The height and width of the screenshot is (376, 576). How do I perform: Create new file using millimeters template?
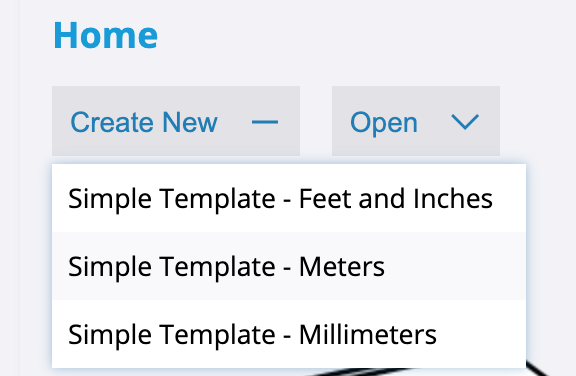[x=289, y=334]
